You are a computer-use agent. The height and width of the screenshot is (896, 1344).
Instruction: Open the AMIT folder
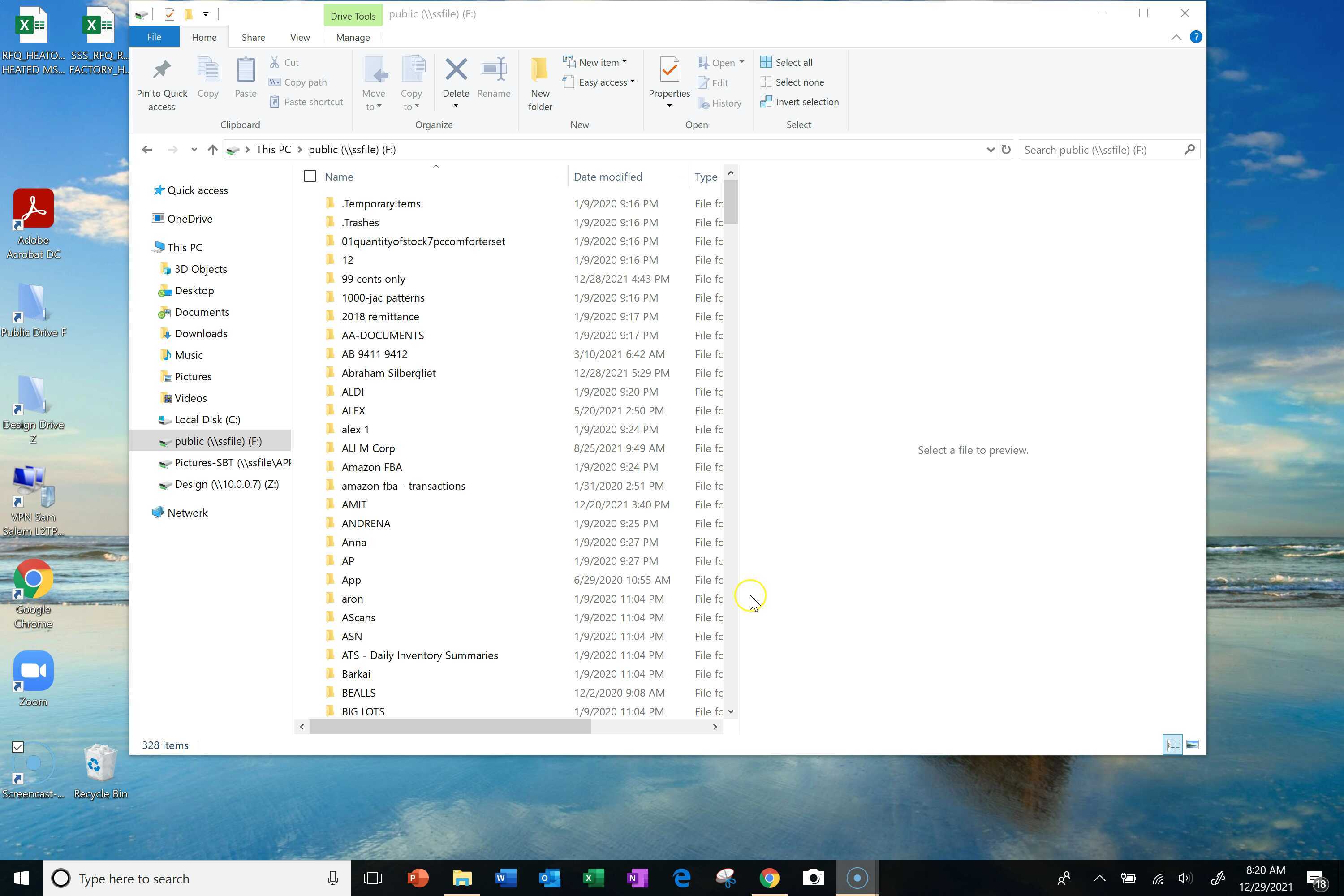pyautogui.click(x=354, y=504)
